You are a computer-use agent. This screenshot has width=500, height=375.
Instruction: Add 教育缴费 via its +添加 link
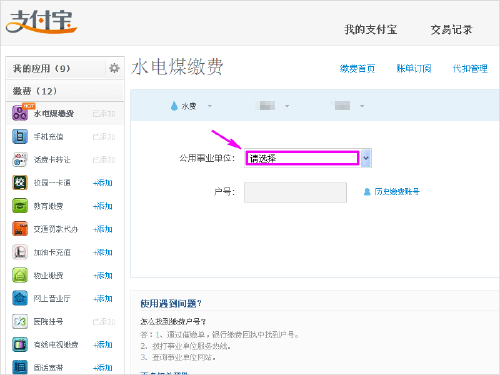coord(103,206)
